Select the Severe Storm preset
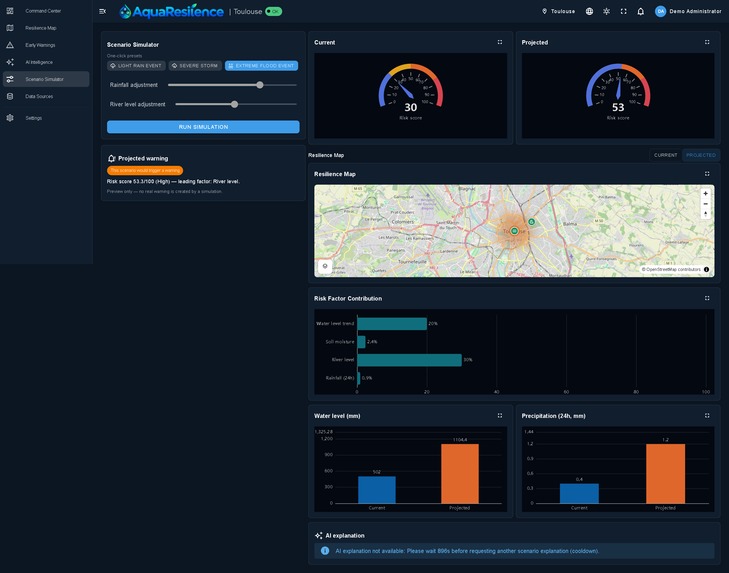 [x=195, y=66]
